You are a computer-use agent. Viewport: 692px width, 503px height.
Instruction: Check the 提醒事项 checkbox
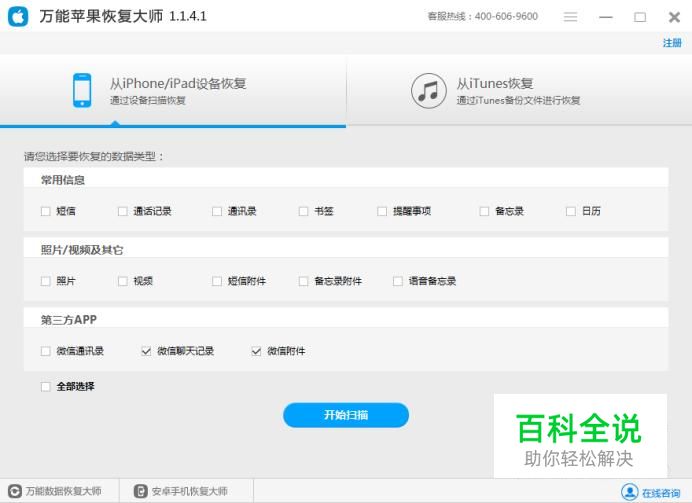382,211
